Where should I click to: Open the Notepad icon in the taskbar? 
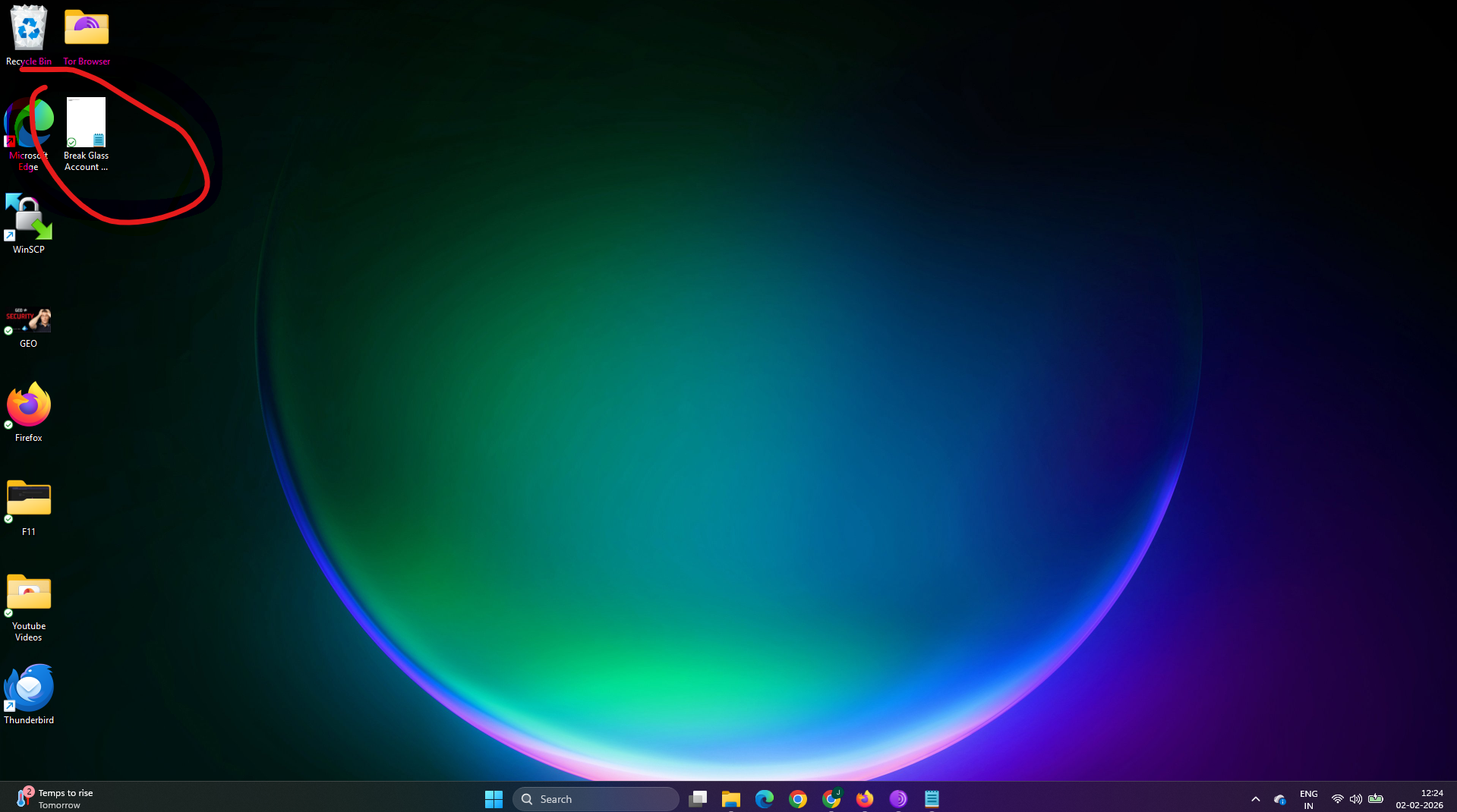coord(932,799)
